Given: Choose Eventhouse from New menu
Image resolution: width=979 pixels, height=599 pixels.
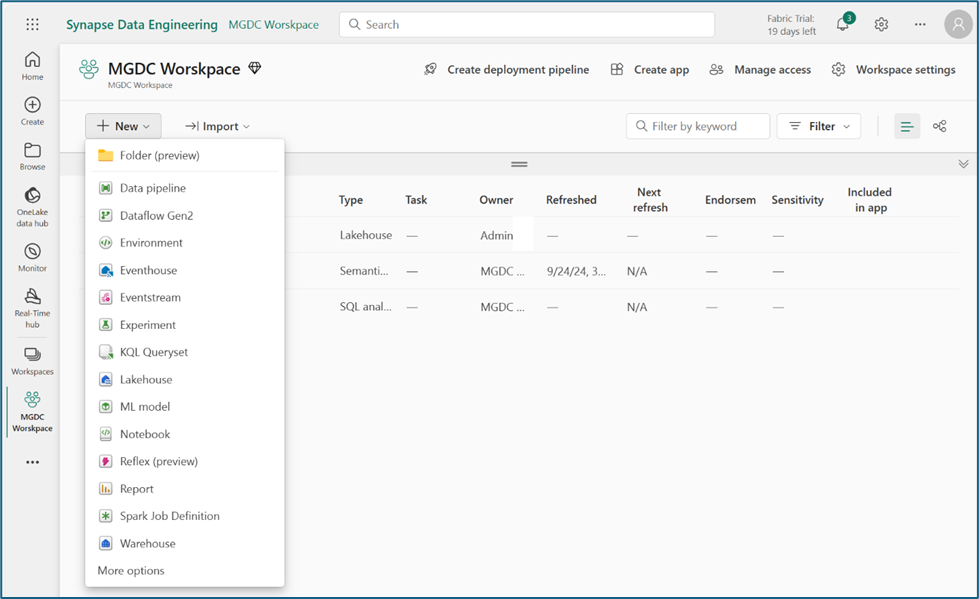Looking at the screenshot, I should pyautogui.click(x=185, y=270).
